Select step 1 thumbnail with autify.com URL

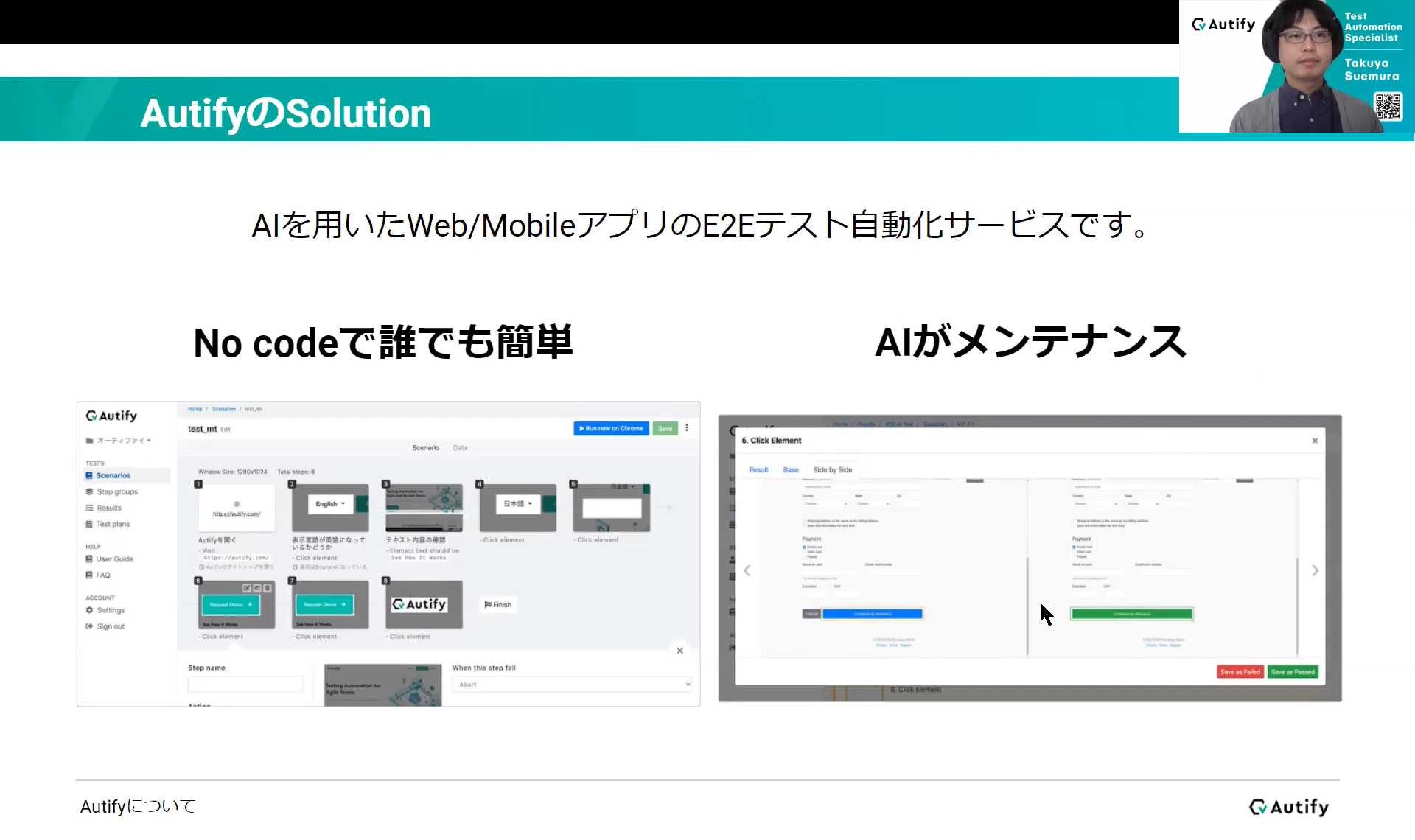tap(237, 508)
